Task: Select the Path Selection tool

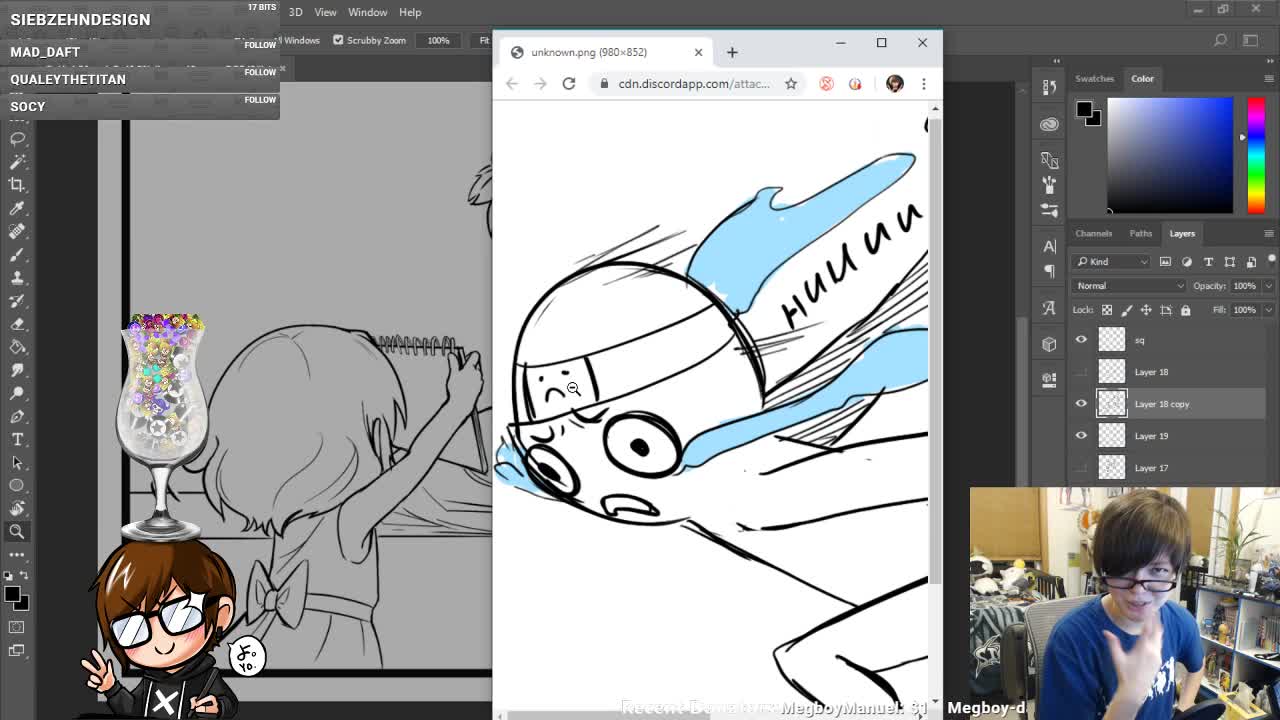Action: tap(17, 462)
